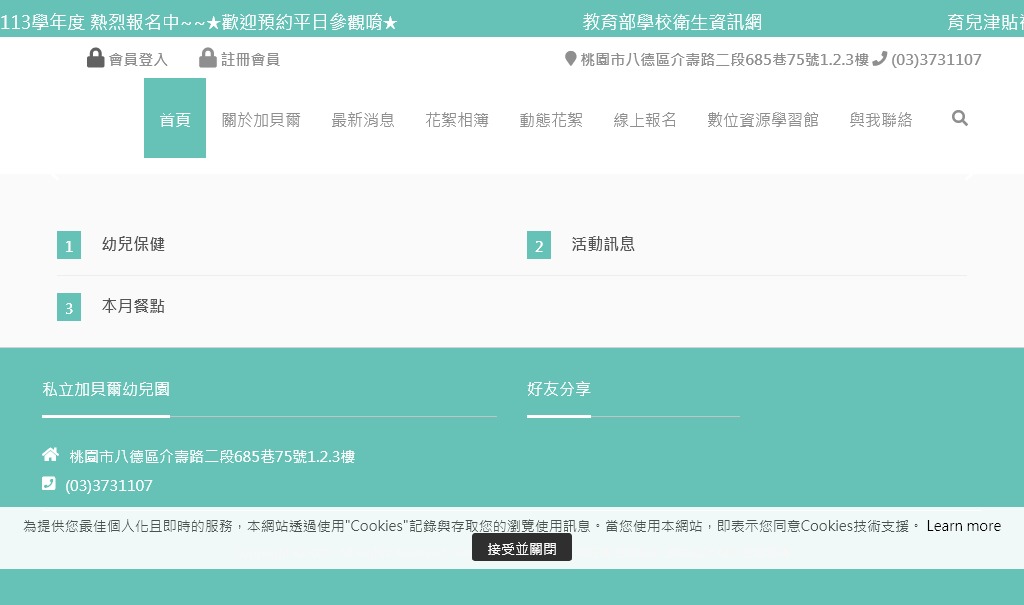The height and width of the screenshot is (605, 1024).
Task: Go to 最新消息 page
Action: (363, 120)
